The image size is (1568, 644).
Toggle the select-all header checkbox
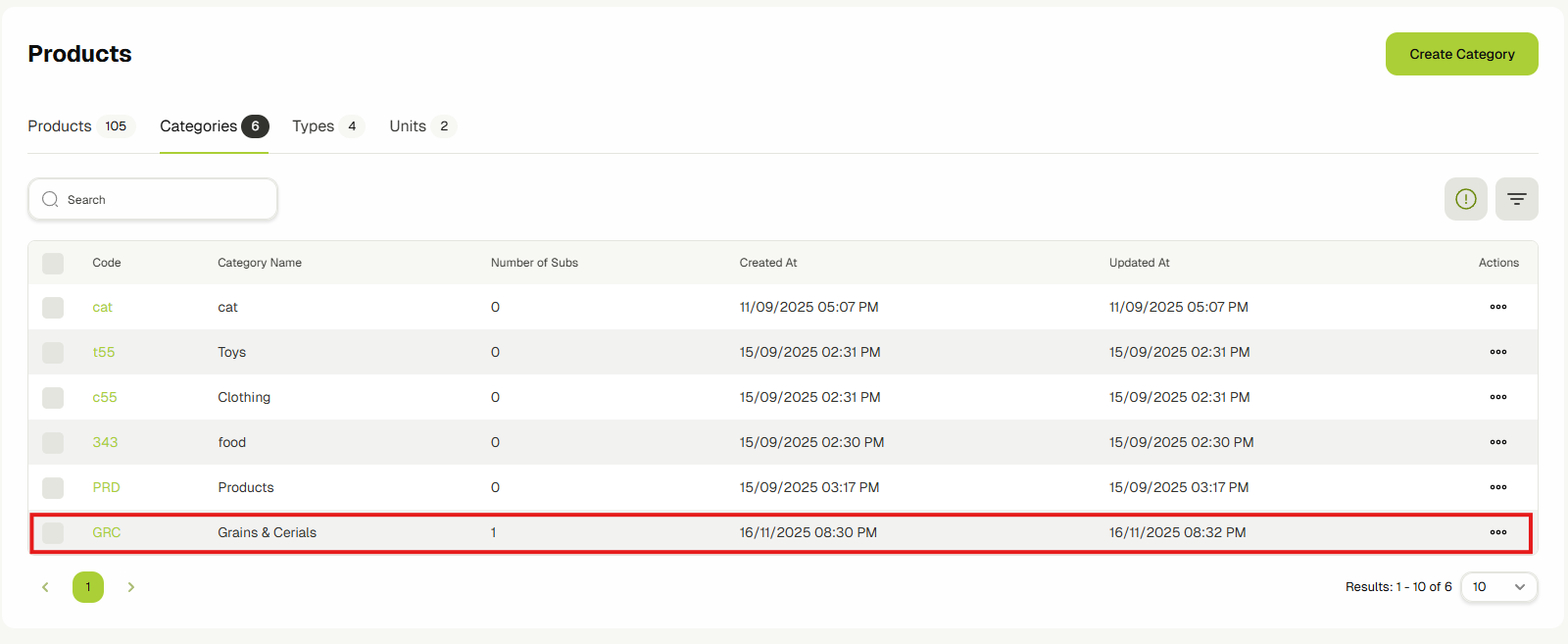(53, 263)
